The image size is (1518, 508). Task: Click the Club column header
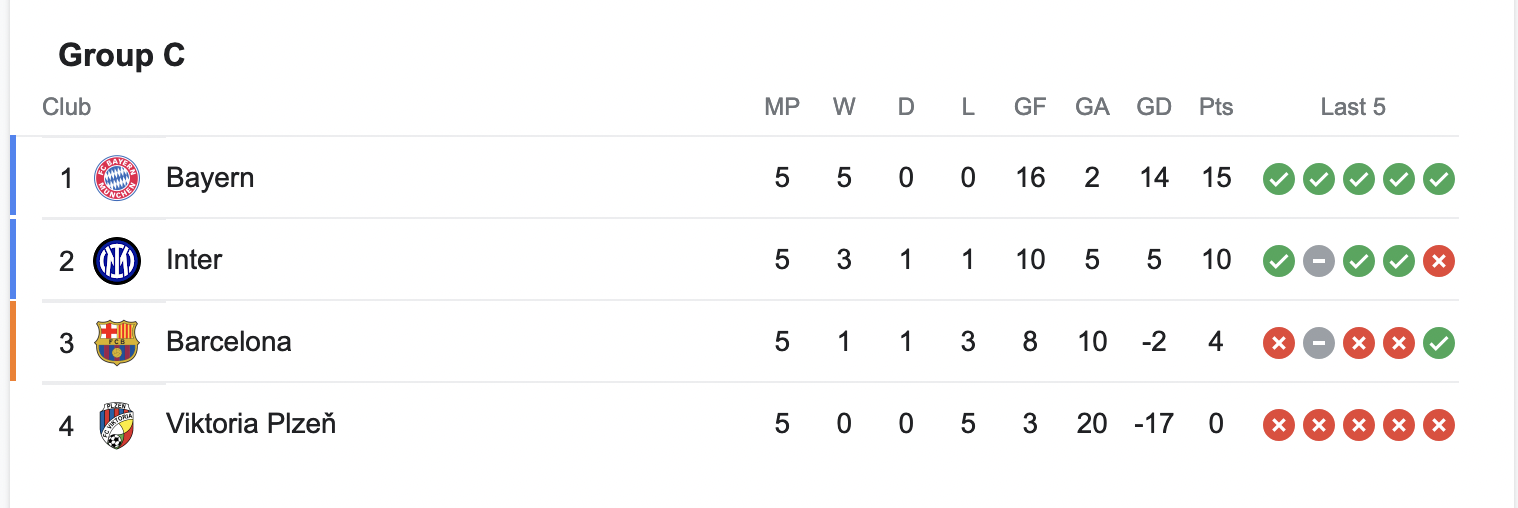click(67, 107)
